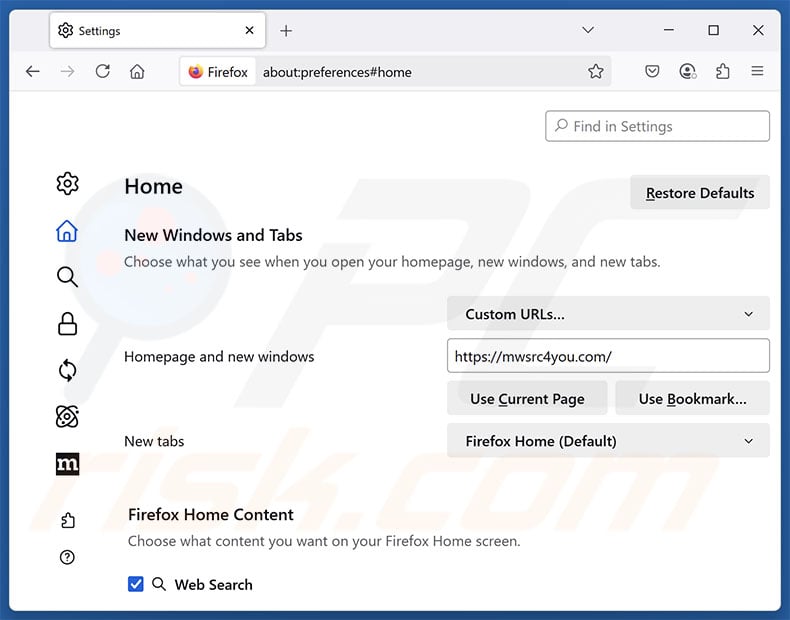Click the forward navigation arrow
This screenshot has width=790, height=620.
(x=68, y=72)
